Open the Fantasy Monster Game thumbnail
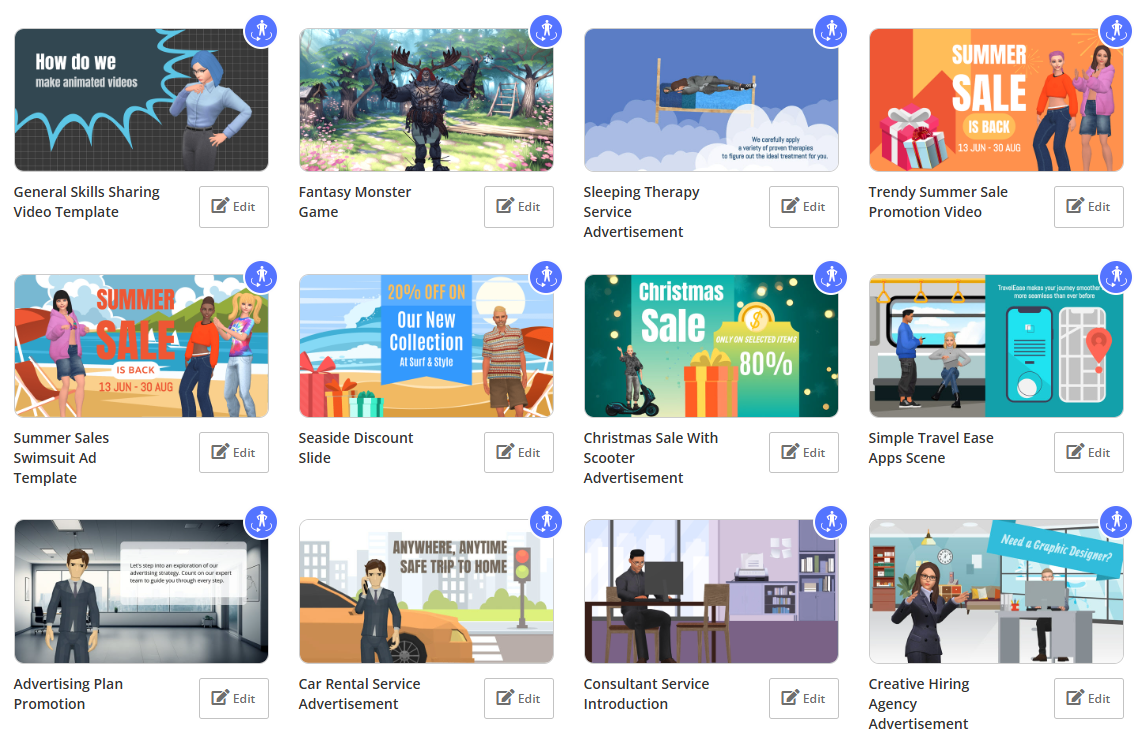The image size is (1136, 734). coord(425,100)
